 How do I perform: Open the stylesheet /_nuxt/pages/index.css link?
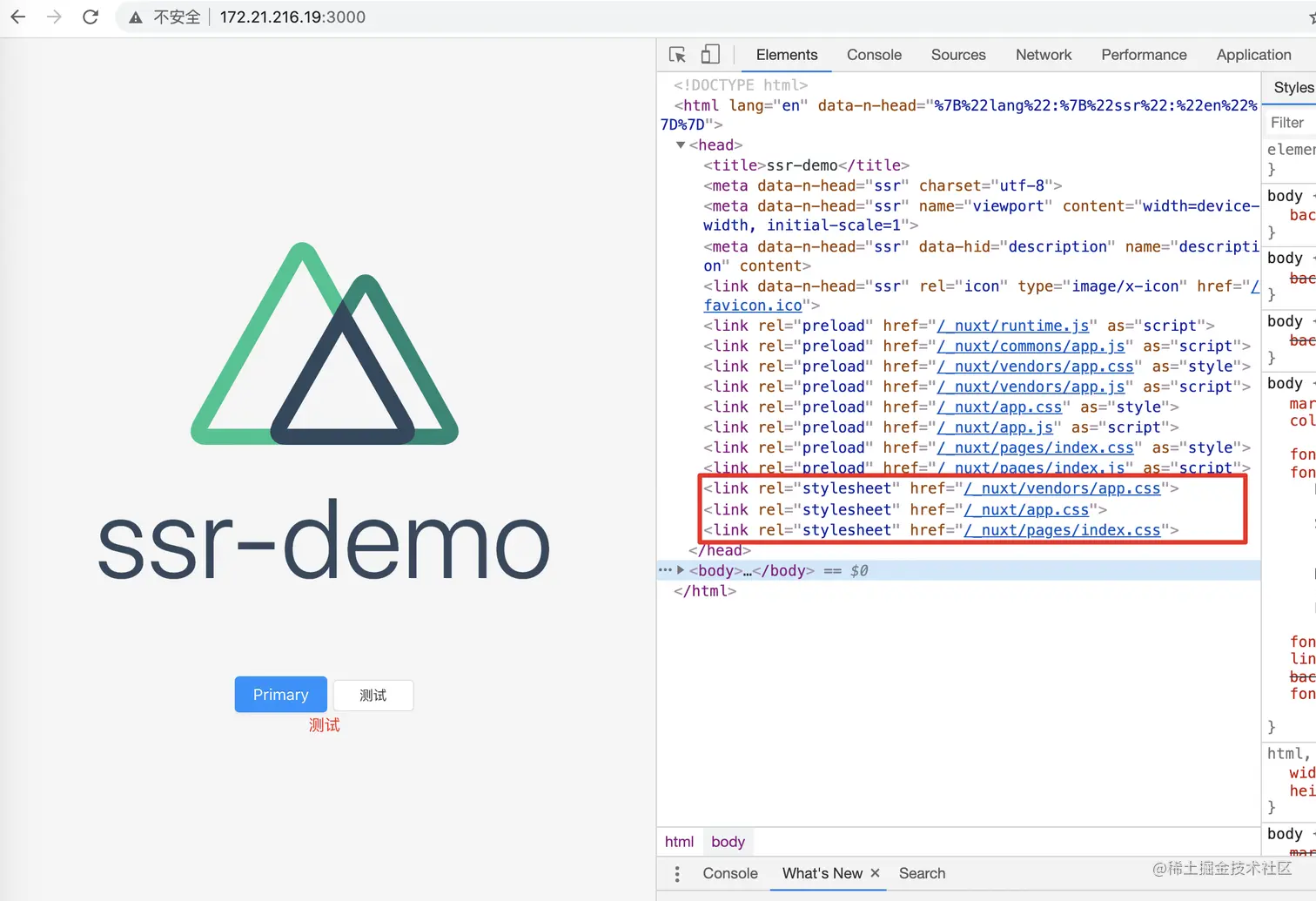pyautogui.click(x=1063, y=530)
